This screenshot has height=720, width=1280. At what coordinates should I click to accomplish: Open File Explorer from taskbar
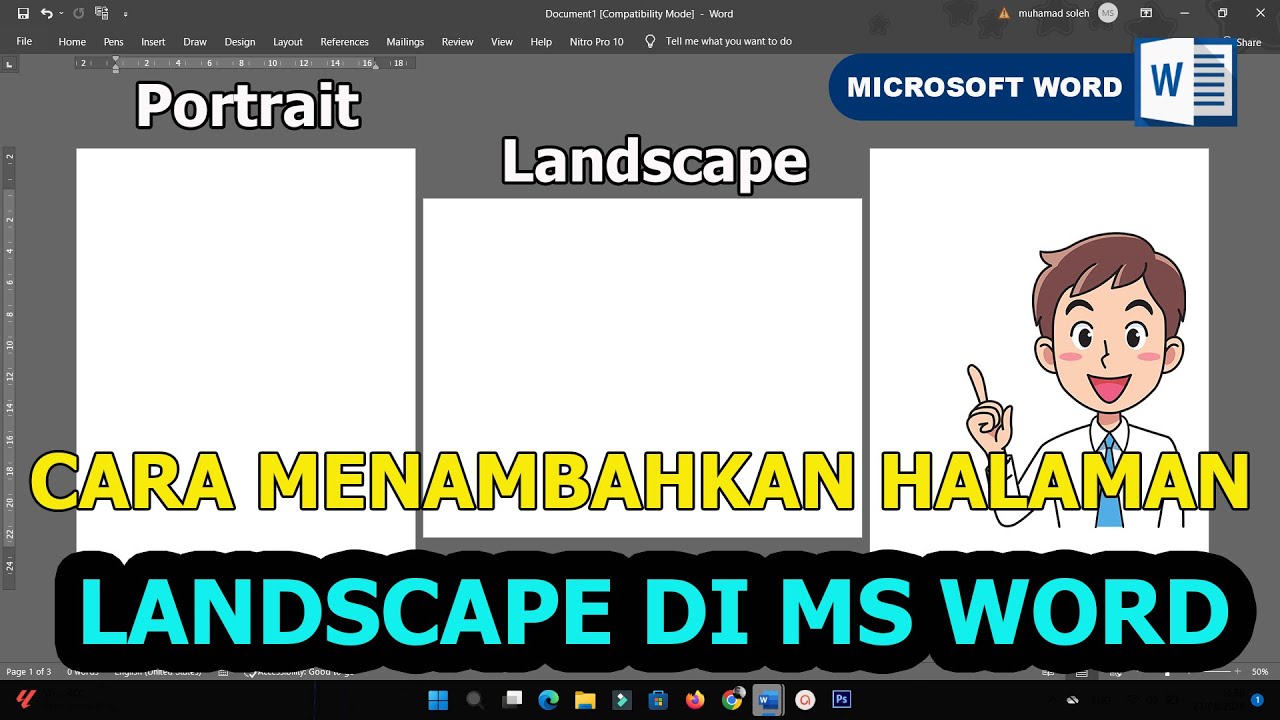point(585,700)
